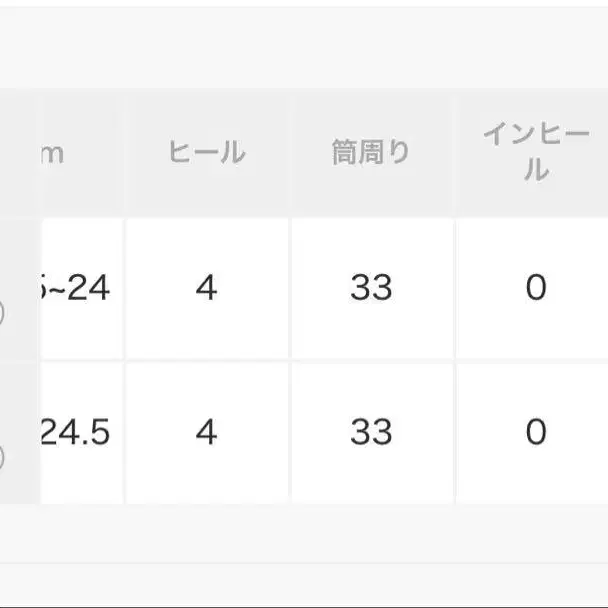Click the blank white bar above the table
Viewport: 608px width, 608px height.
coord(304,45)
